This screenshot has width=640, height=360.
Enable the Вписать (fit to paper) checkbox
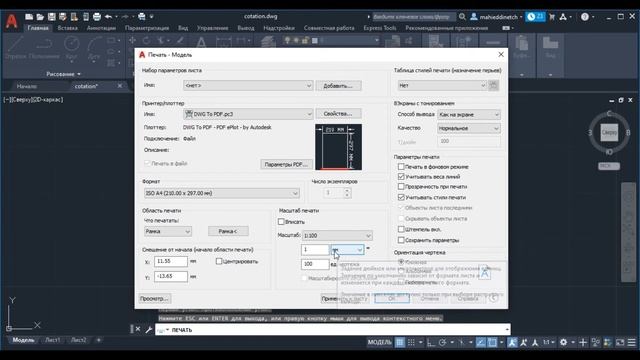tap(281, 222)
